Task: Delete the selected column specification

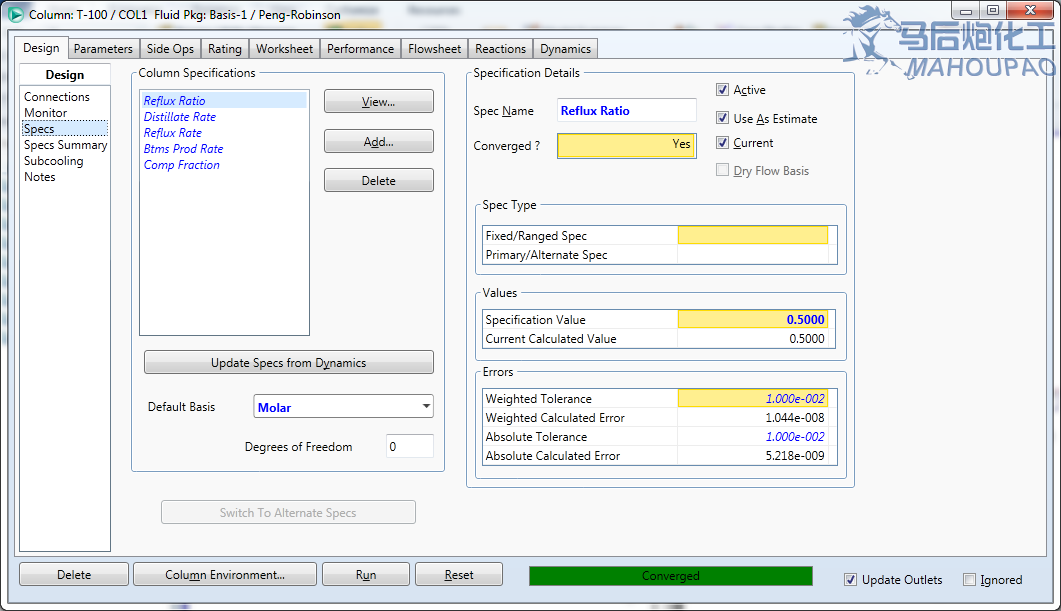Action: [379, 181]
